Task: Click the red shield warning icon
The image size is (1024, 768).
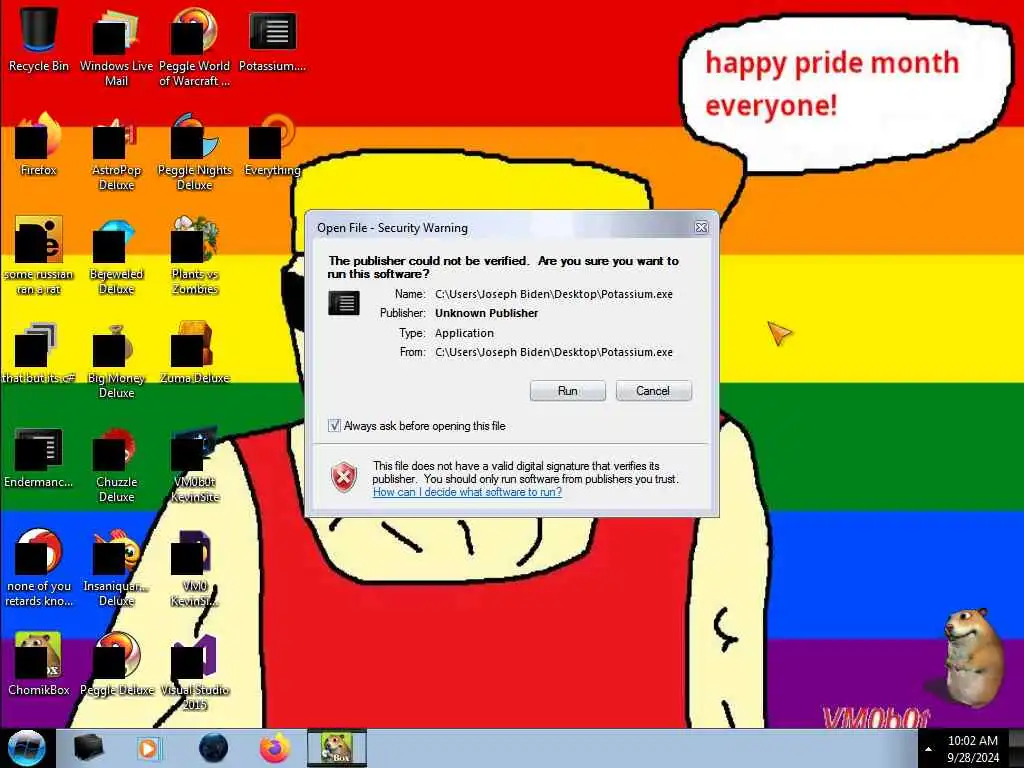Action: coord(344,477)
